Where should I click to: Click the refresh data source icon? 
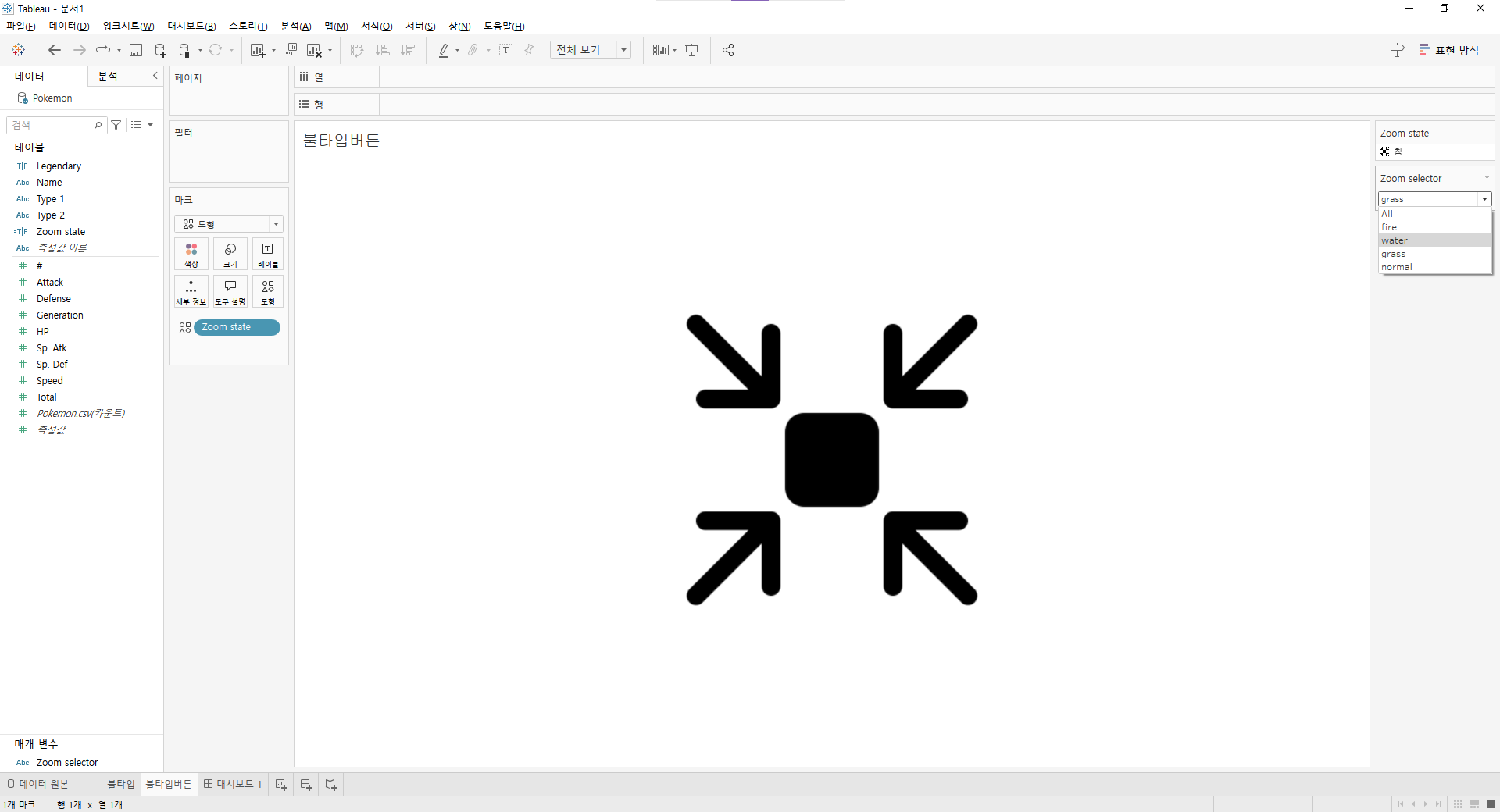click(216, 50)
